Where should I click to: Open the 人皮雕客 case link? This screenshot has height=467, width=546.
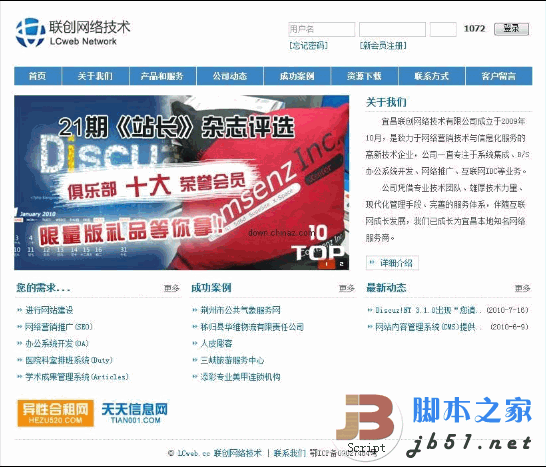pyautogui.click(x=216, y=343)
